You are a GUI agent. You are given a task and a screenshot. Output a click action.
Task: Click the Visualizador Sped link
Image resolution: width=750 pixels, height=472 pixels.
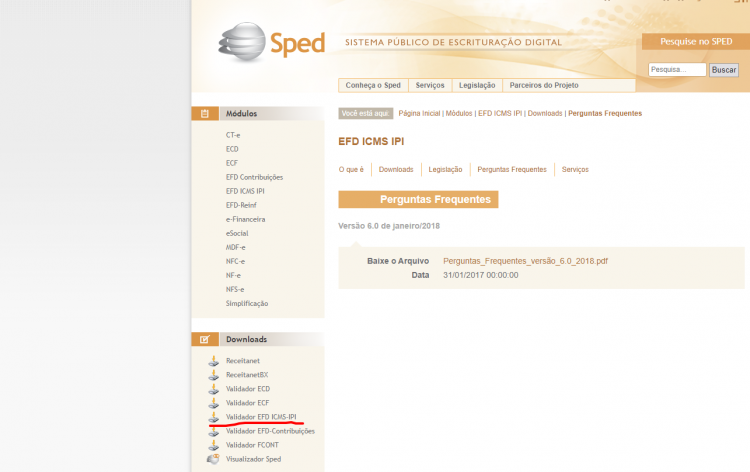click(254, 459)
